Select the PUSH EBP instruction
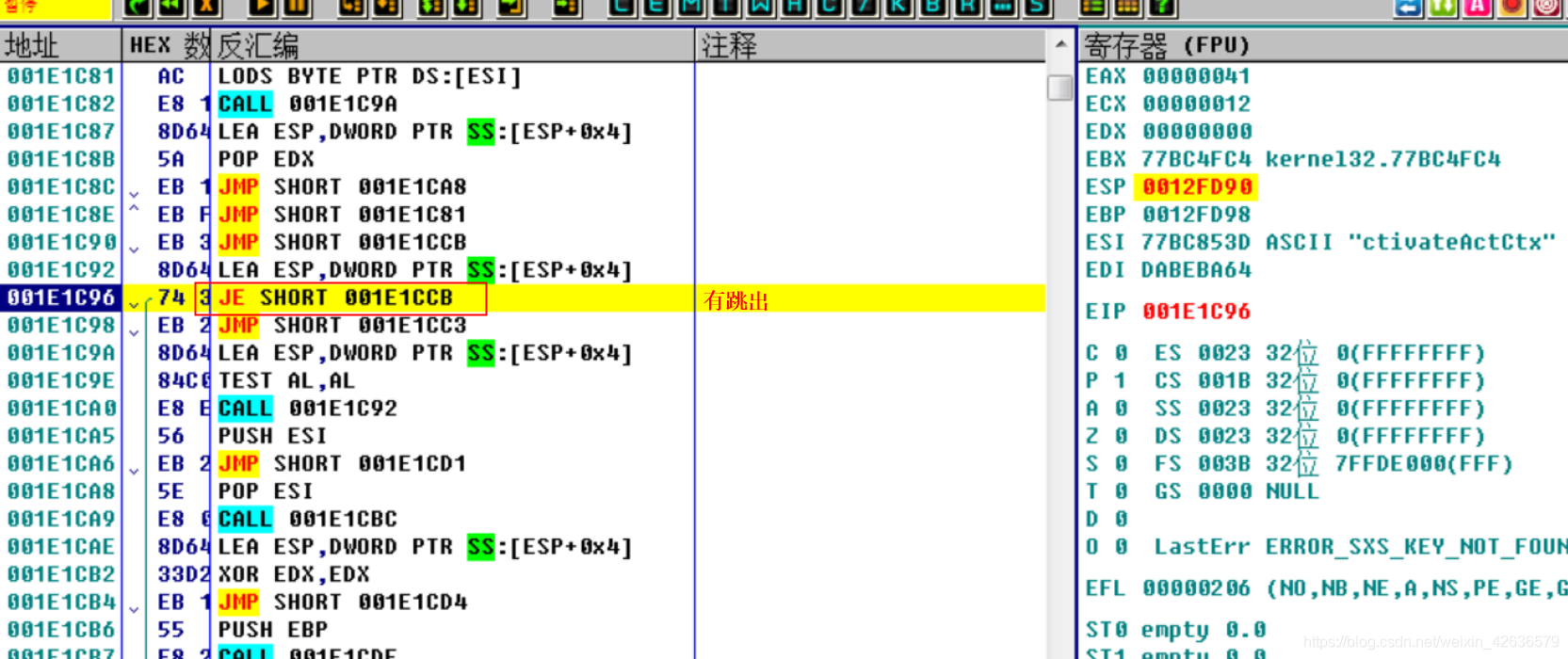The height and width of the screenshot is (659, 1568). 273,630
